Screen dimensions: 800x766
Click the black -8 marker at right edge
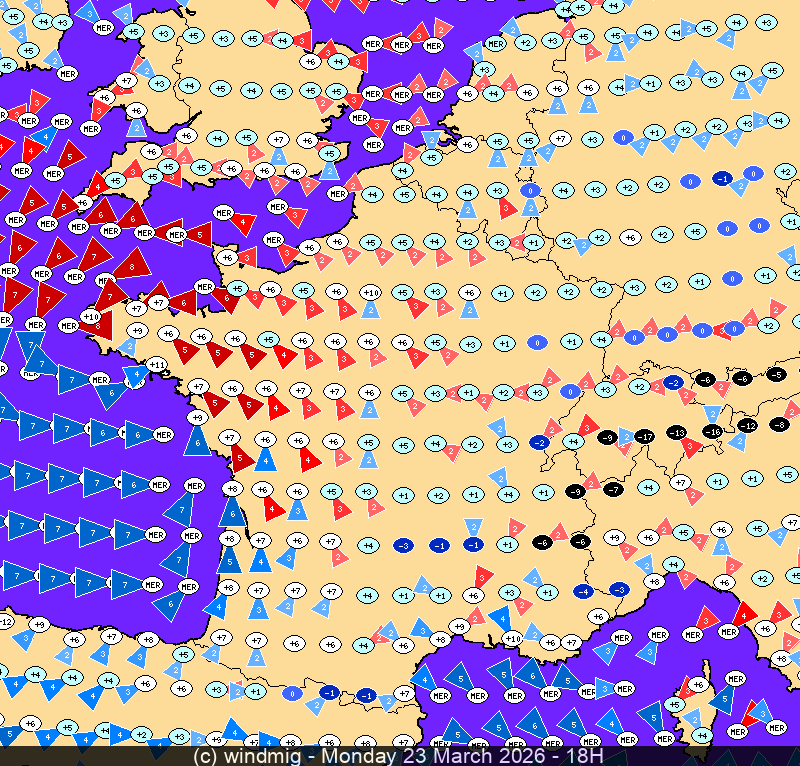click(780, 424)
